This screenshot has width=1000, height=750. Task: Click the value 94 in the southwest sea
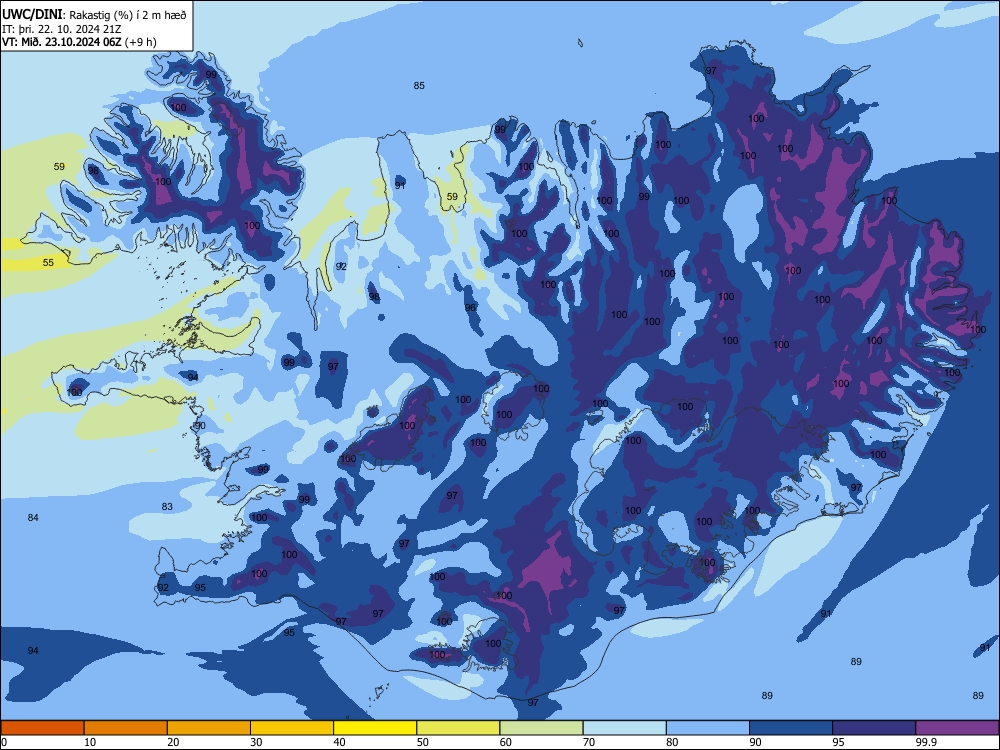33,651
